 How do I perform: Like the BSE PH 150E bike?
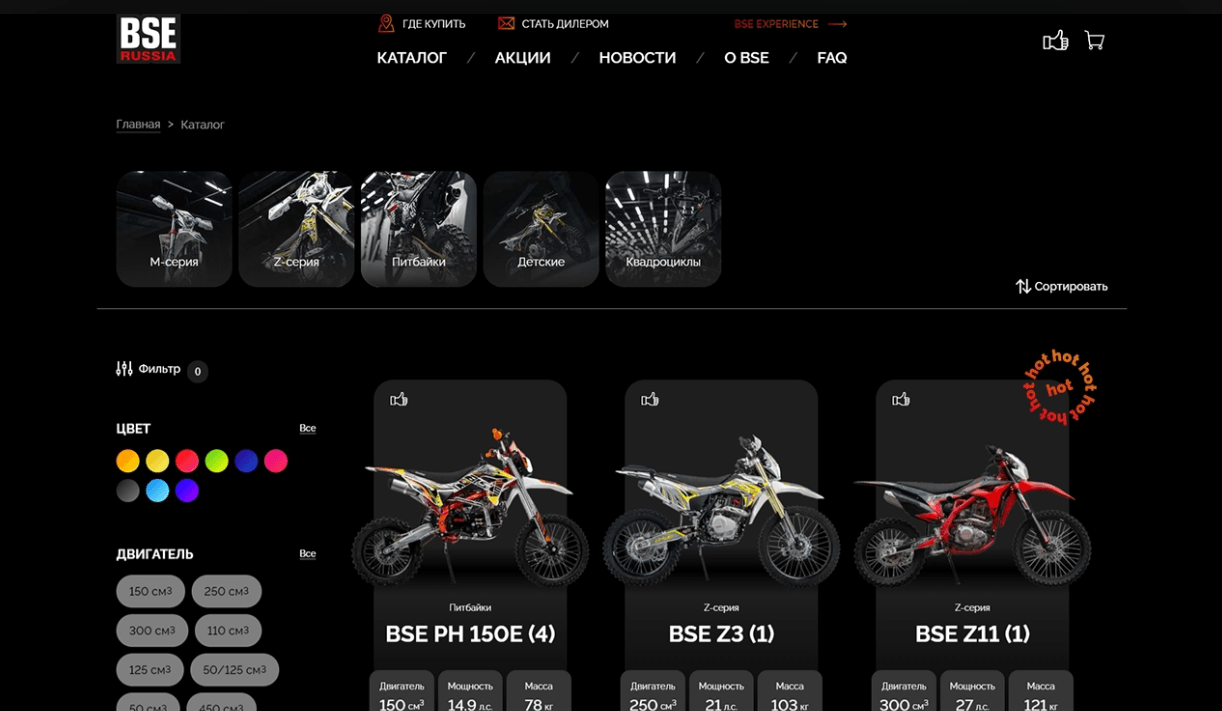click(x=399, y=399)
